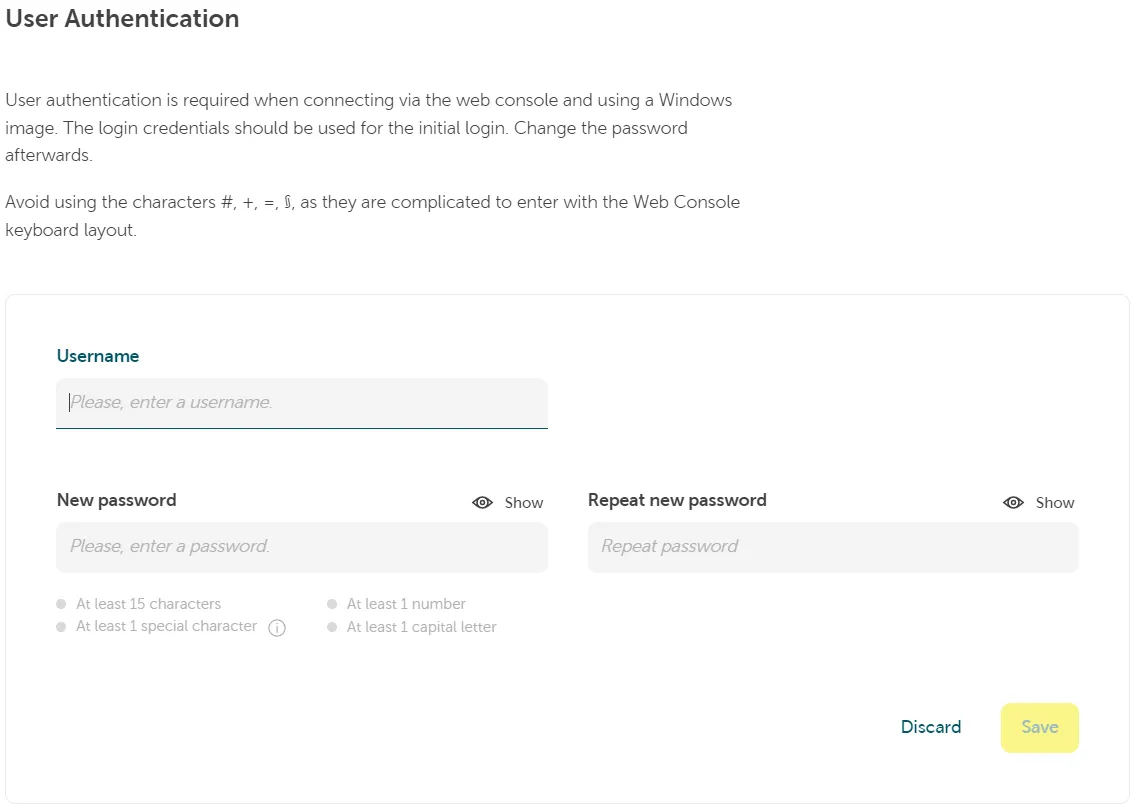Open the special character info tooltip icon
The height and width of the screenshot is (811, 1144).
275,627
